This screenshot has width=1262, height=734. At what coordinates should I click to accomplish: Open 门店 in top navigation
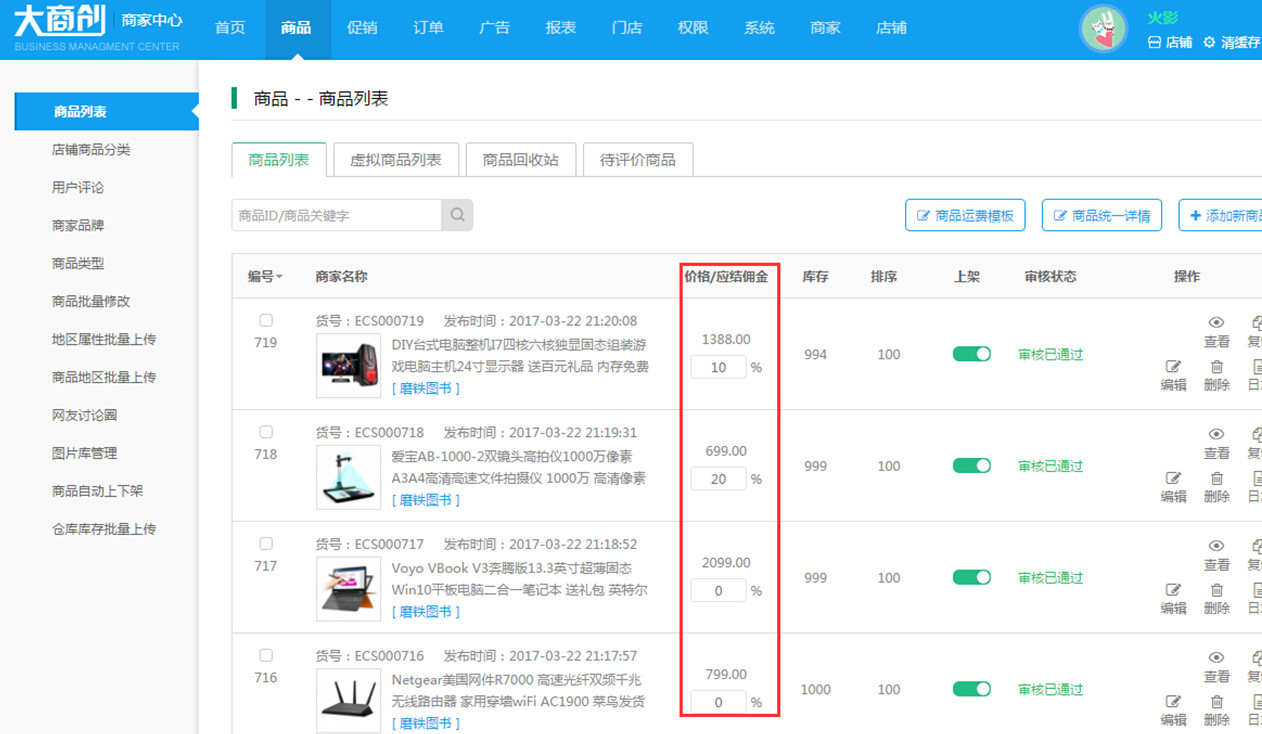(x=627, y=28)
